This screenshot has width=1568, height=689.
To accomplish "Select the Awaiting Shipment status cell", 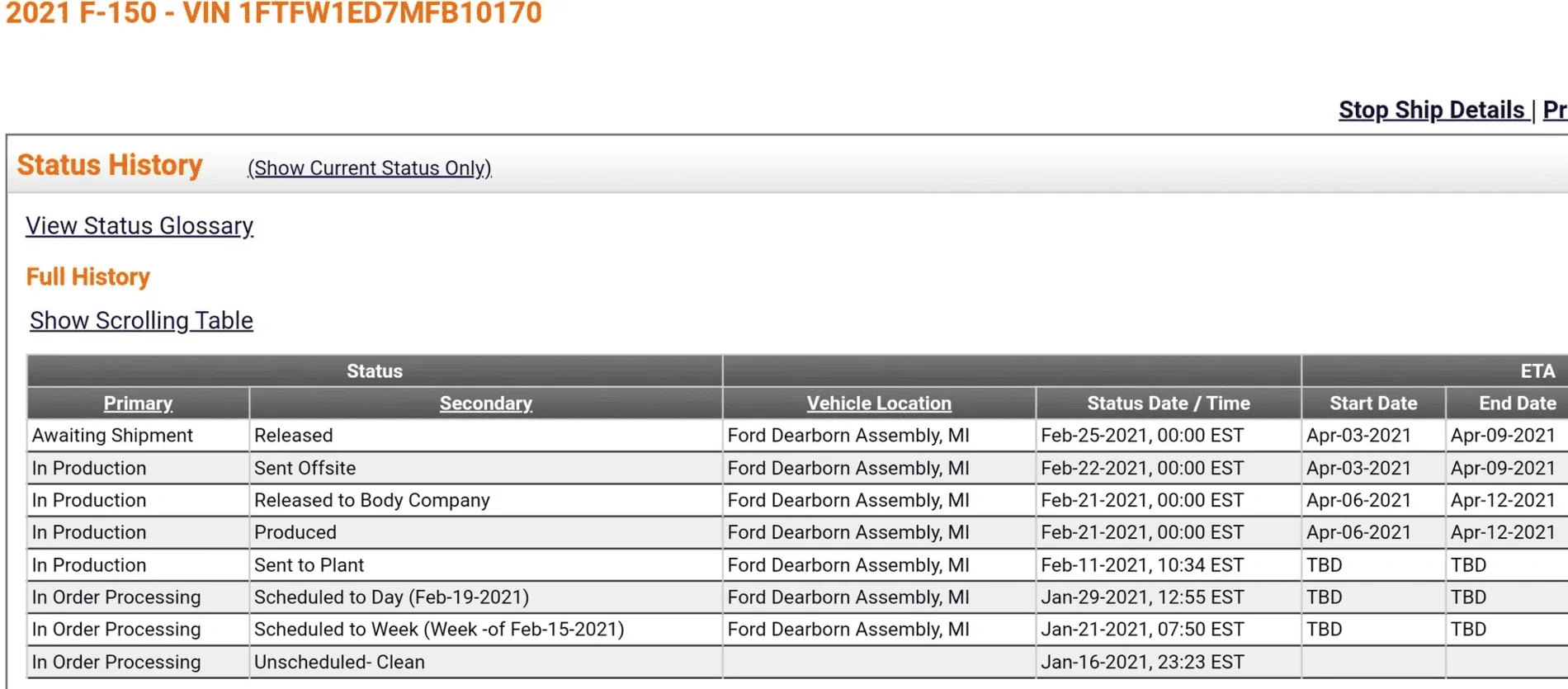I will 112,436.
